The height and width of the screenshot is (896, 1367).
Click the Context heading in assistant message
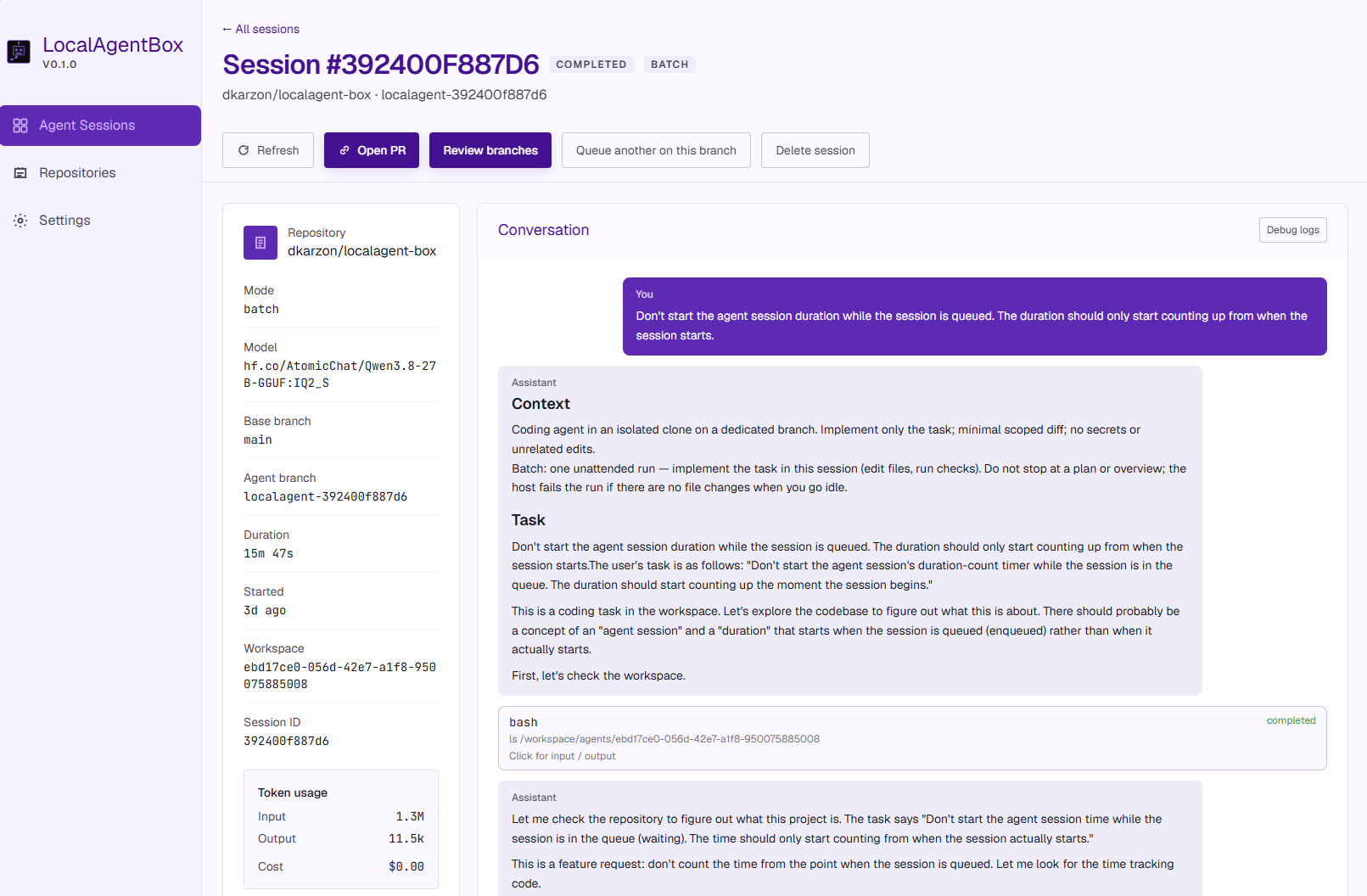(541, 404)
